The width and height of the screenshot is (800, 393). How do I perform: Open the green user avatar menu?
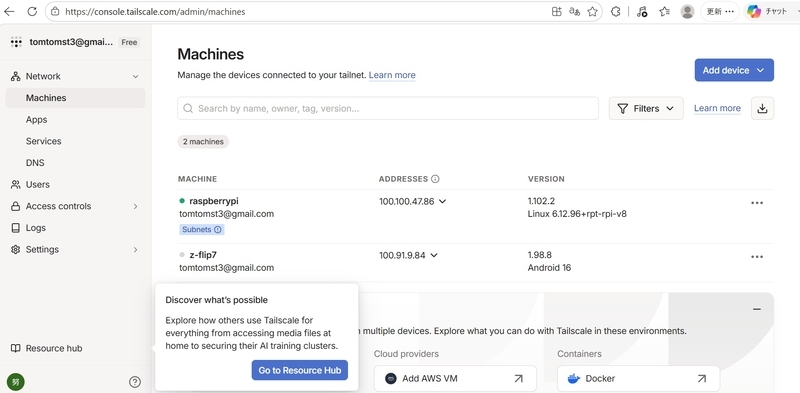pos(15,382)
